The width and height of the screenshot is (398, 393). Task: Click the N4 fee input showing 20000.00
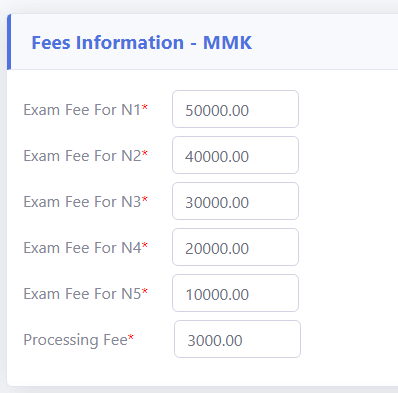click(x=235, y=247)
